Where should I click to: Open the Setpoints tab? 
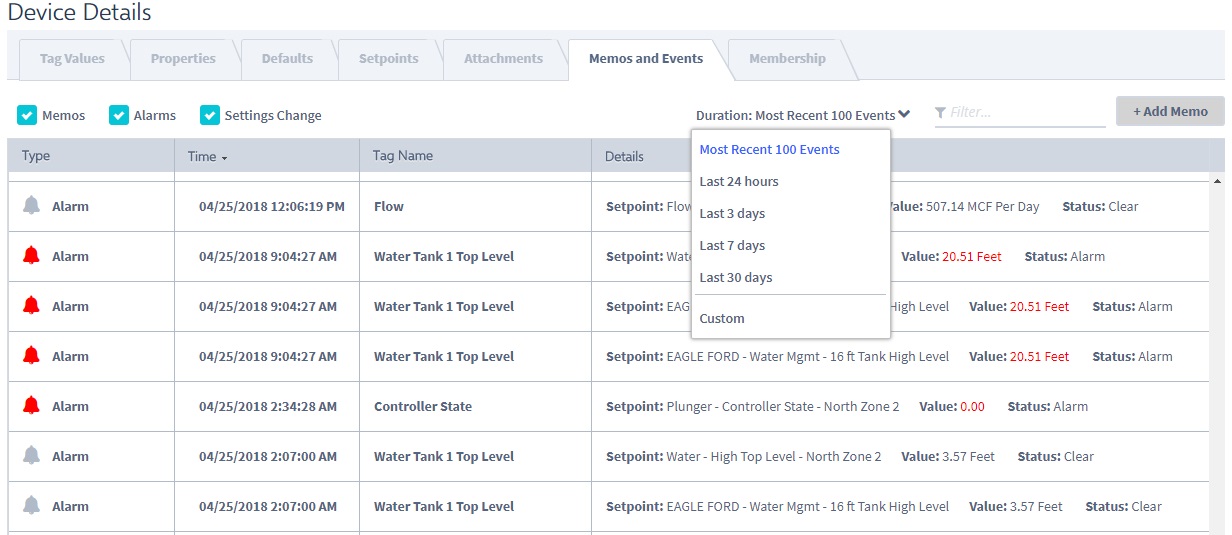click(389, 59)
